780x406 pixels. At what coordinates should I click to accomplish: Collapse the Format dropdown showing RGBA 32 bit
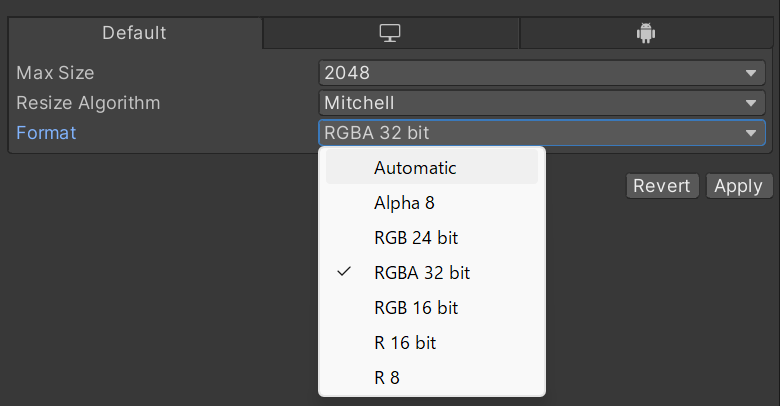541,133
